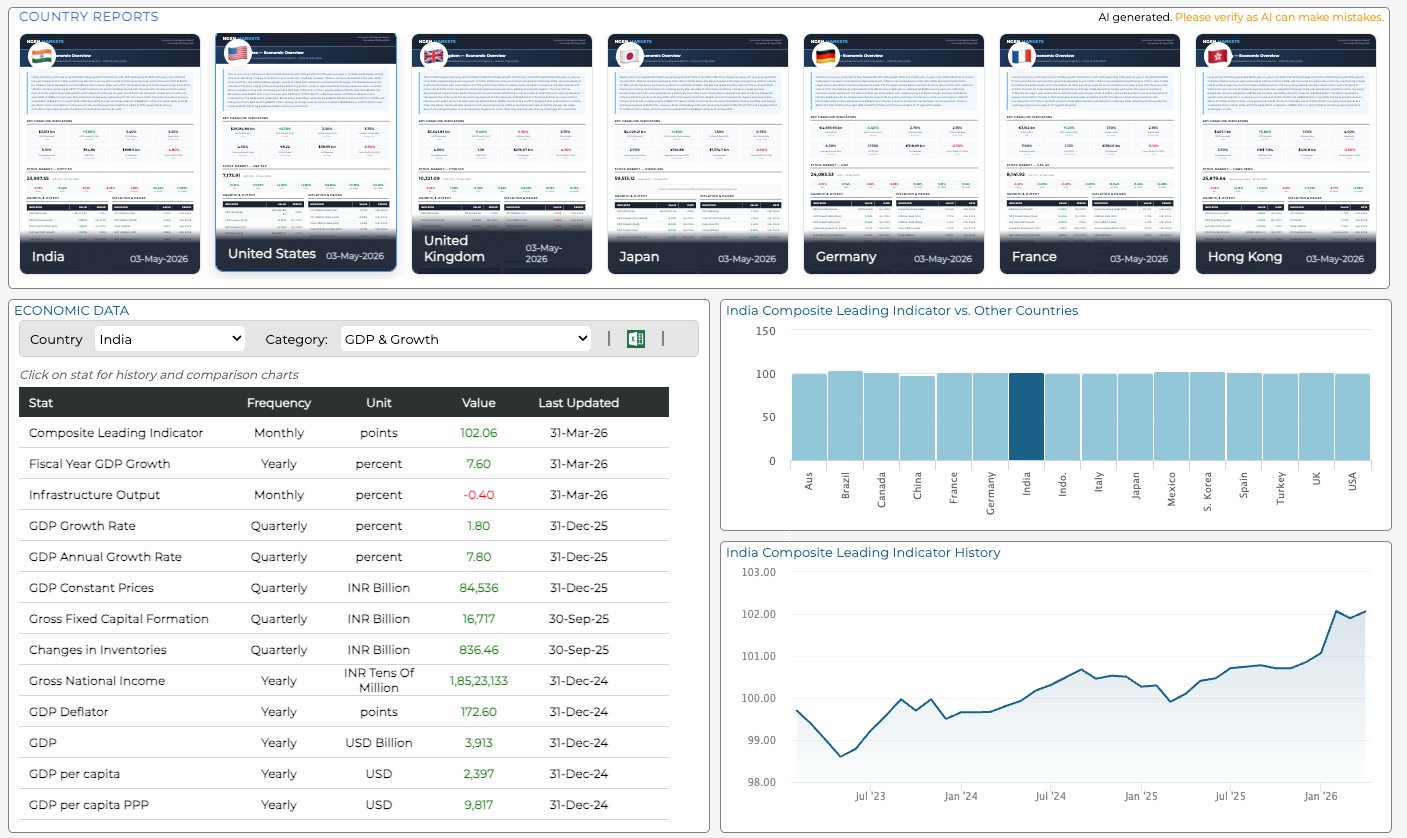Open the United States country report card
Screen dimensions: 1407x838
point(306,152)
